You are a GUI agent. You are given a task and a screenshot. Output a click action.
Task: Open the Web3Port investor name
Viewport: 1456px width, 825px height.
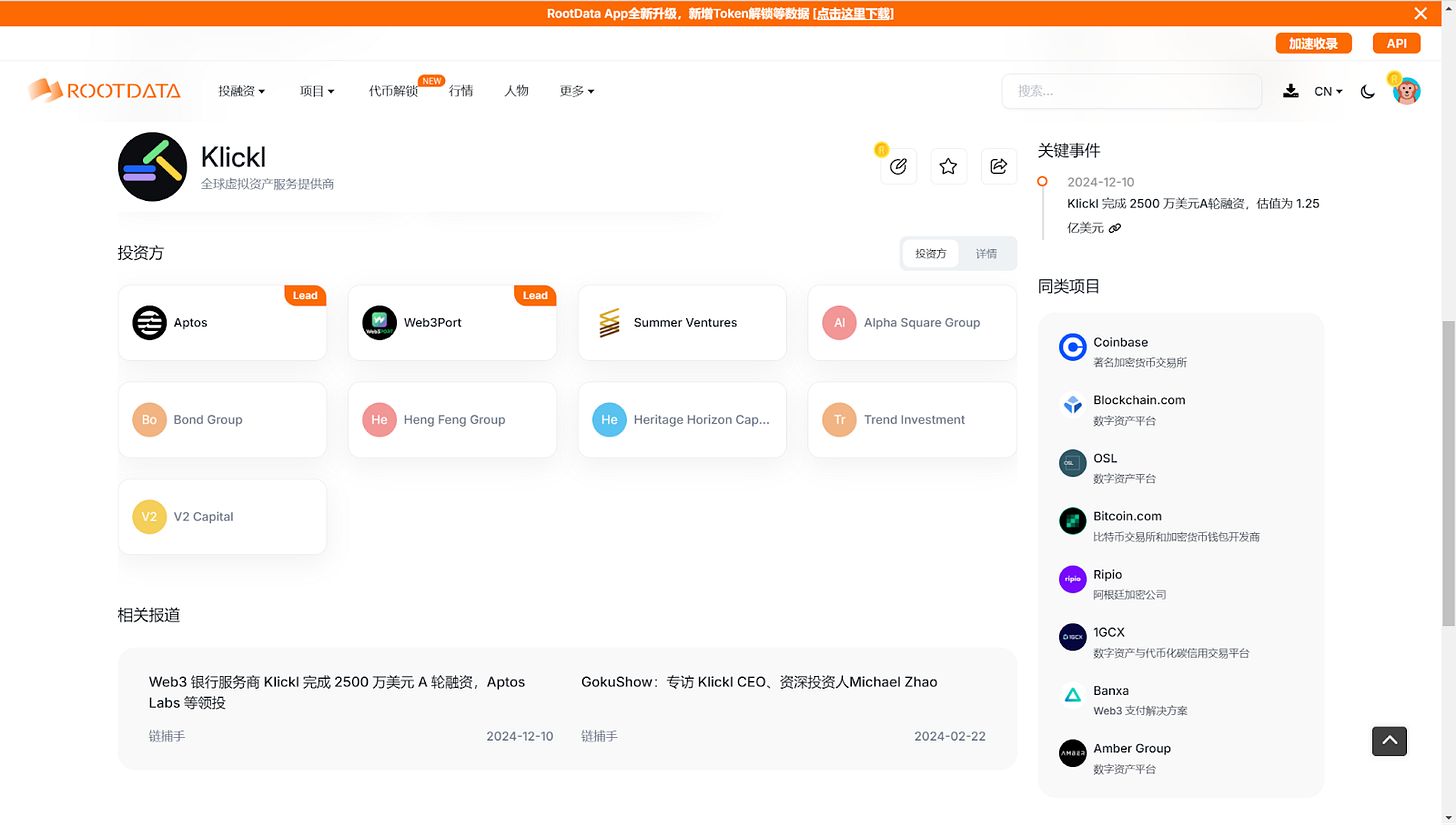[432, 323]
